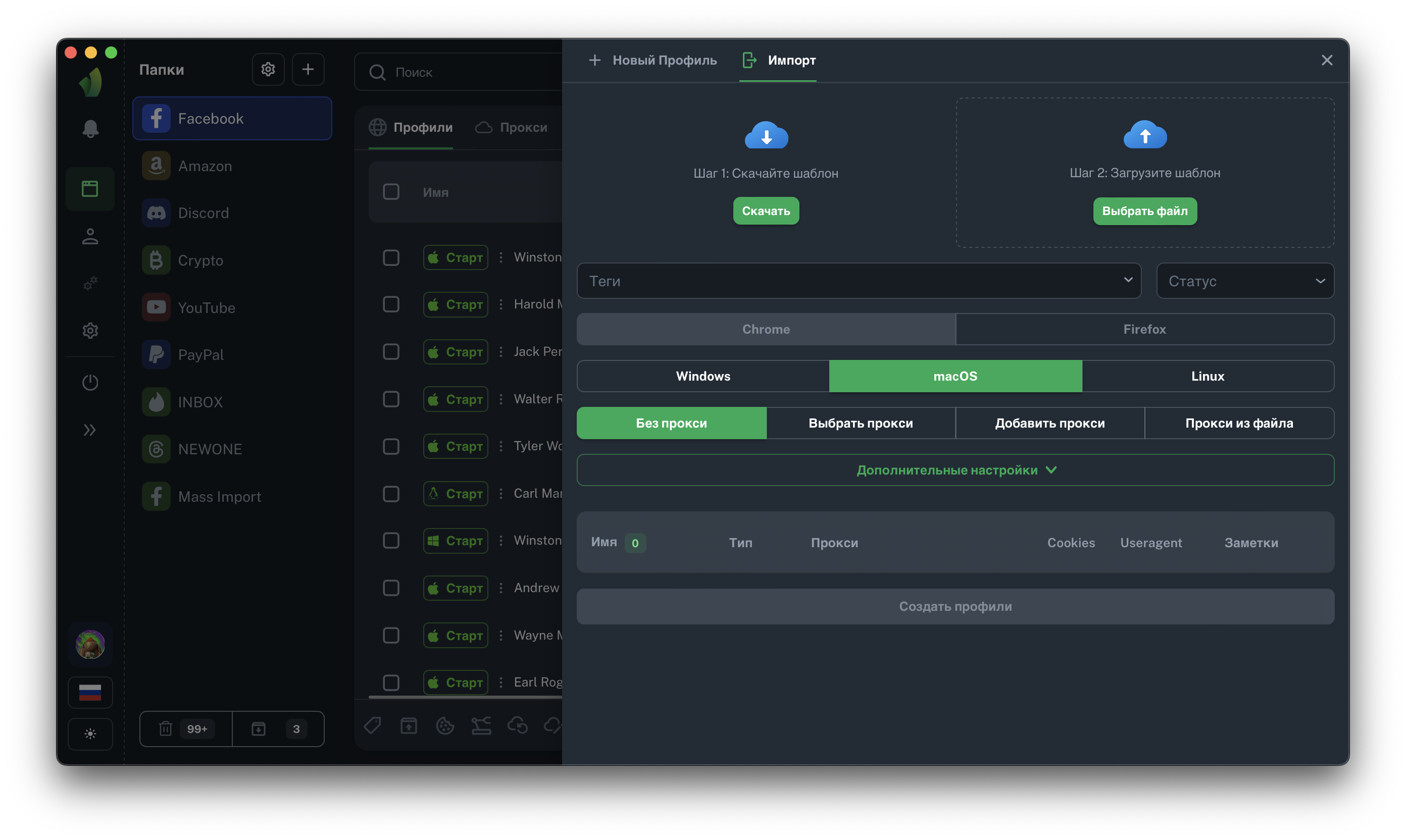Check the select-all checkbox beside Имя
The image size is (1406, 840).
[x=391, y=192]
